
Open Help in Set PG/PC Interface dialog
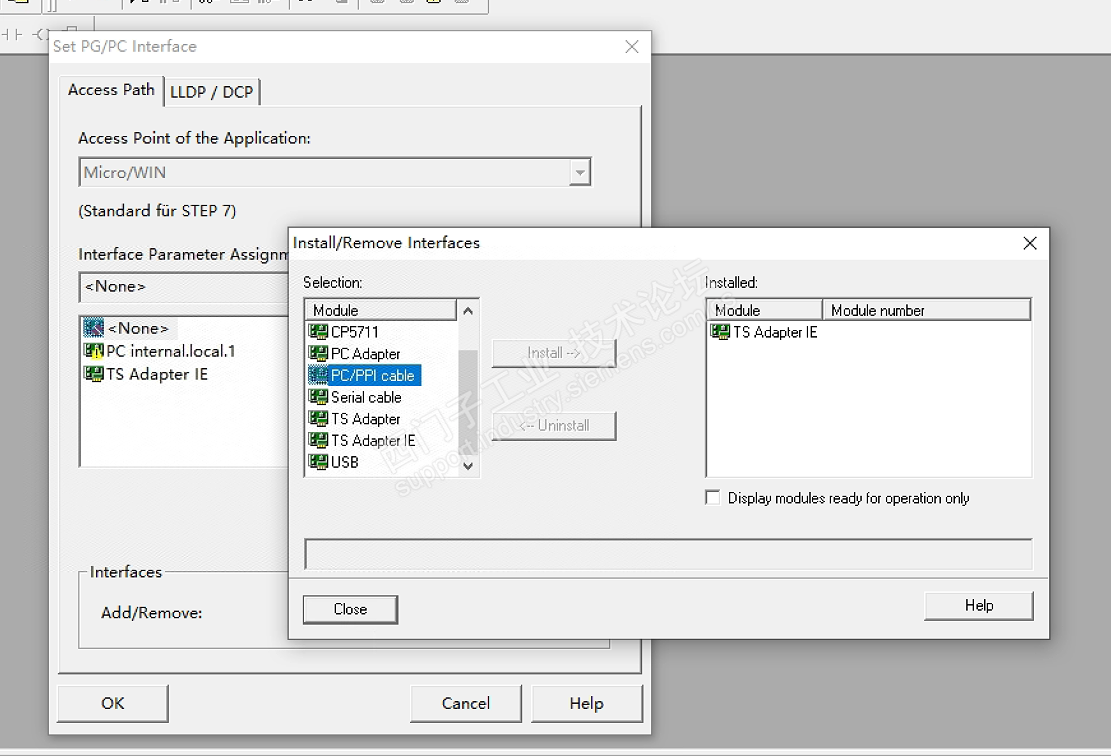(x=587, y=703)
